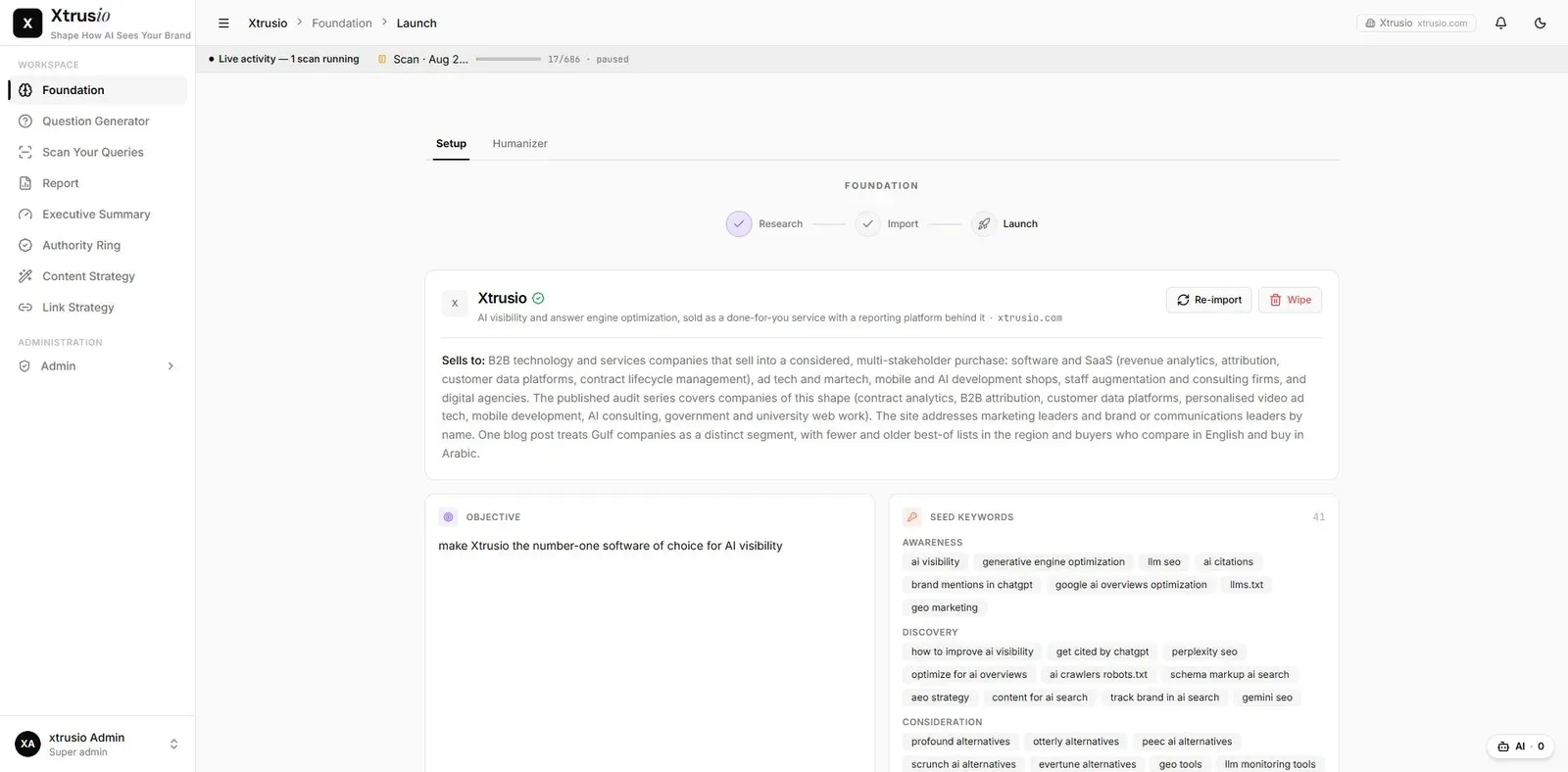Click the Link Strategy chain icon

(25, 308)
